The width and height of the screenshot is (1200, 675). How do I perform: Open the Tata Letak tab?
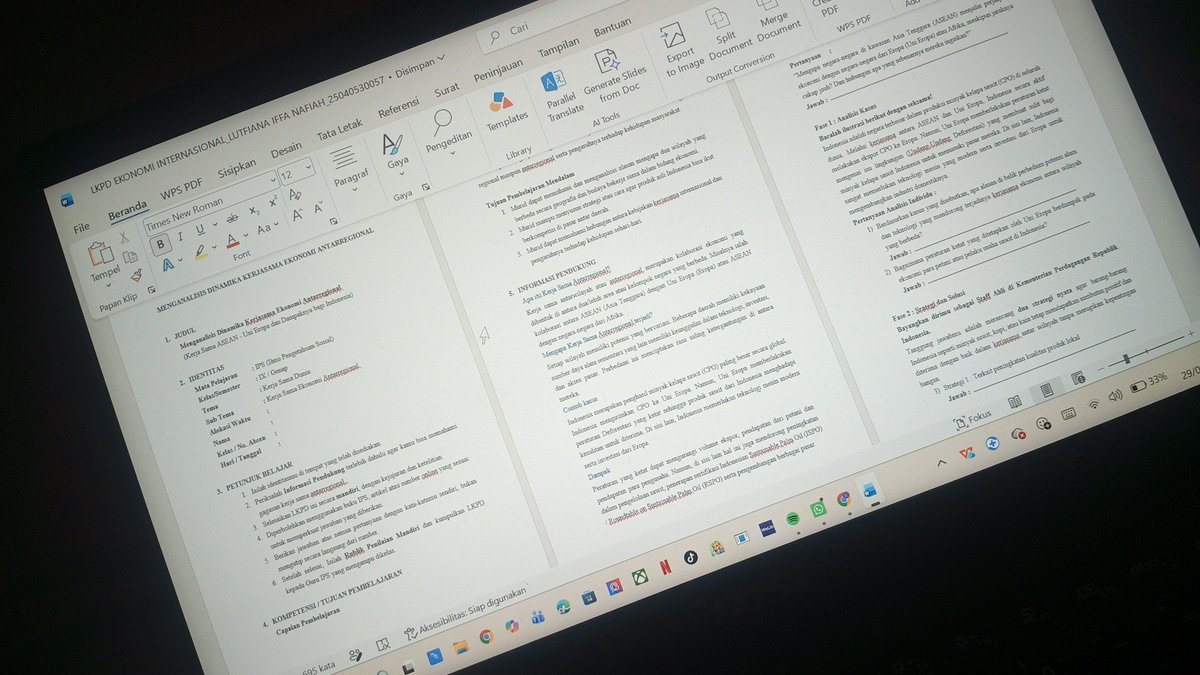[341, 130]
